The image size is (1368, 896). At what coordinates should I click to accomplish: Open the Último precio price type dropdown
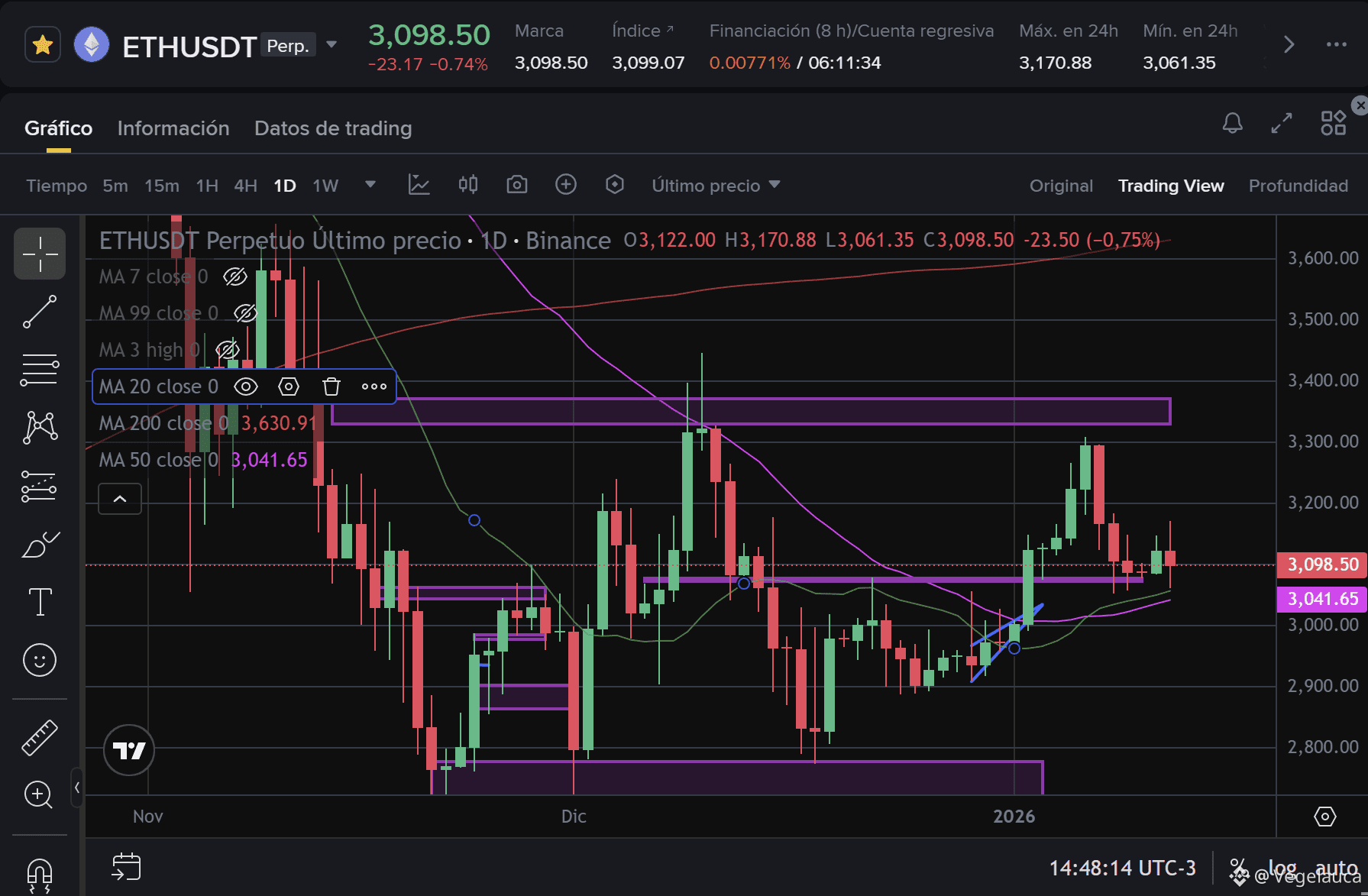click(x=716, y=186)
